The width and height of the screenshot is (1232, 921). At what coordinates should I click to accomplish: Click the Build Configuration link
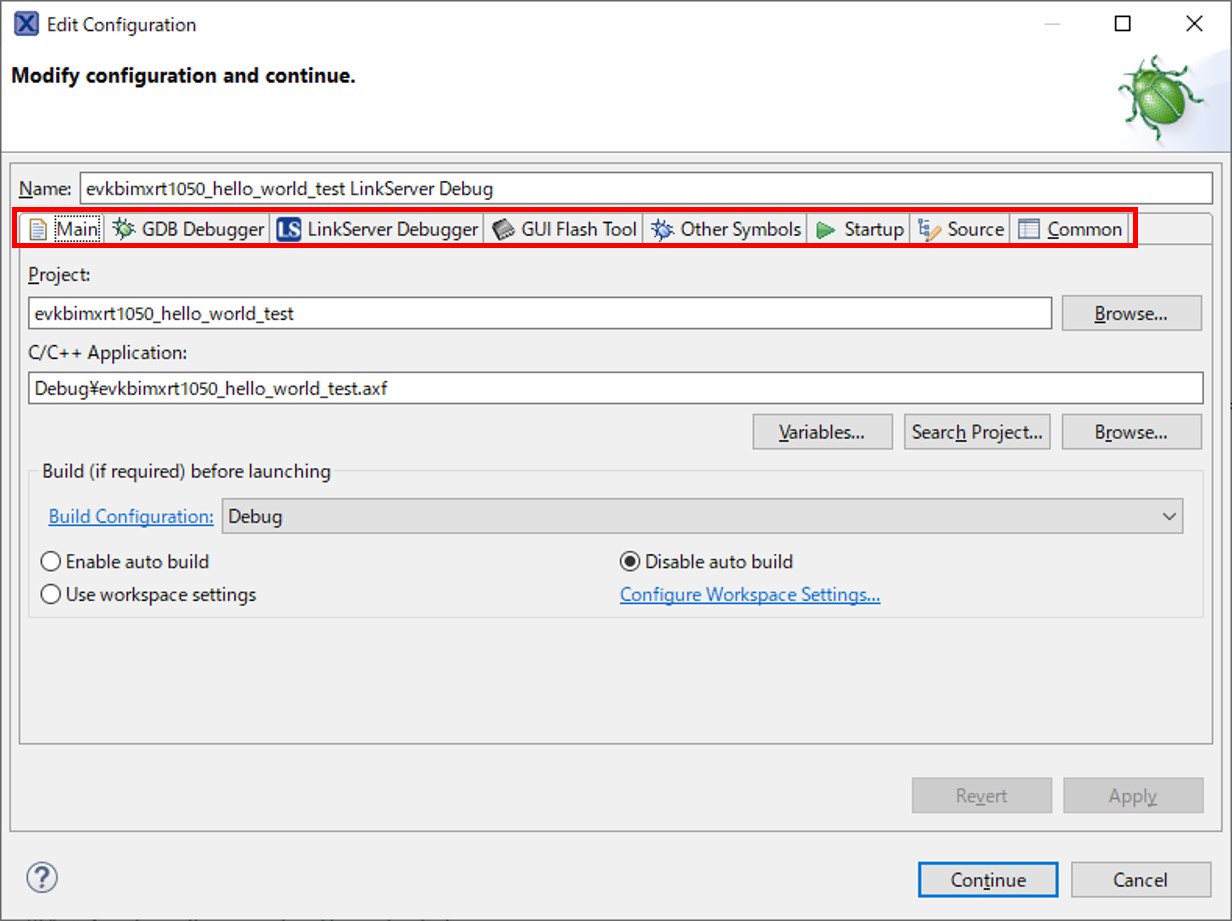click(131, 517)
